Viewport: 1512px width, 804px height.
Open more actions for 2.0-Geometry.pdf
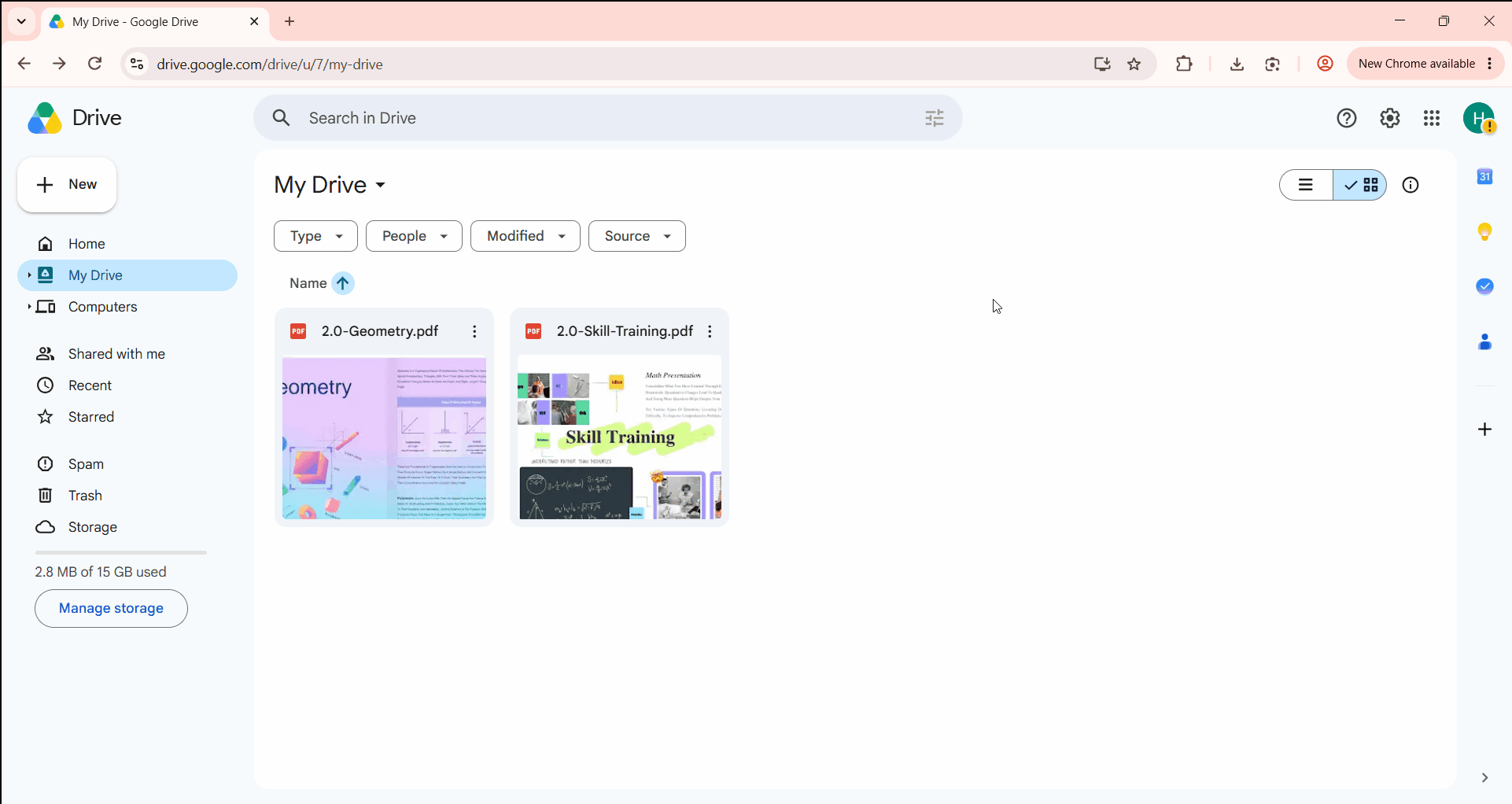click(x=474, y=331)
